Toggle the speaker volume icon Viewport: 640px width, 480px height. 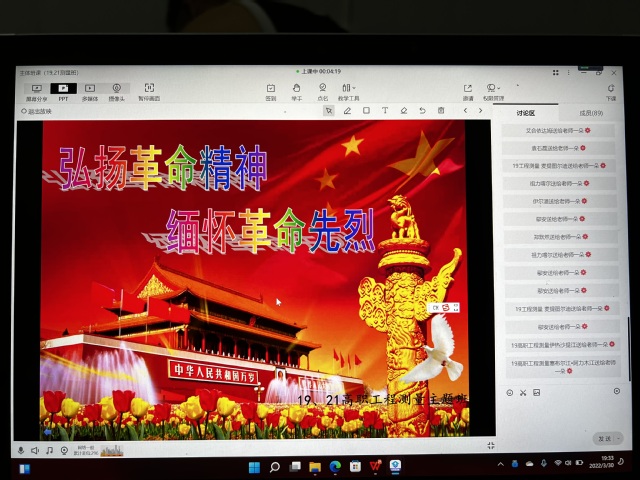tap(35, 451)
